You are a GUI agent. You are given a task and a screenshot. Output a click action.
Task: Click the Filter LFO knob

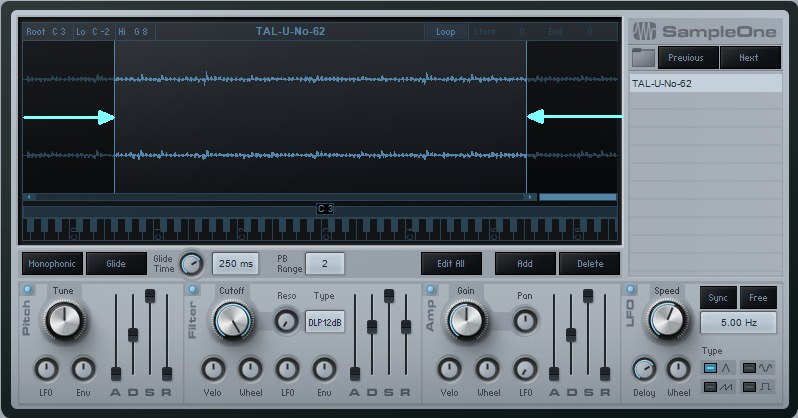point(288,369)
